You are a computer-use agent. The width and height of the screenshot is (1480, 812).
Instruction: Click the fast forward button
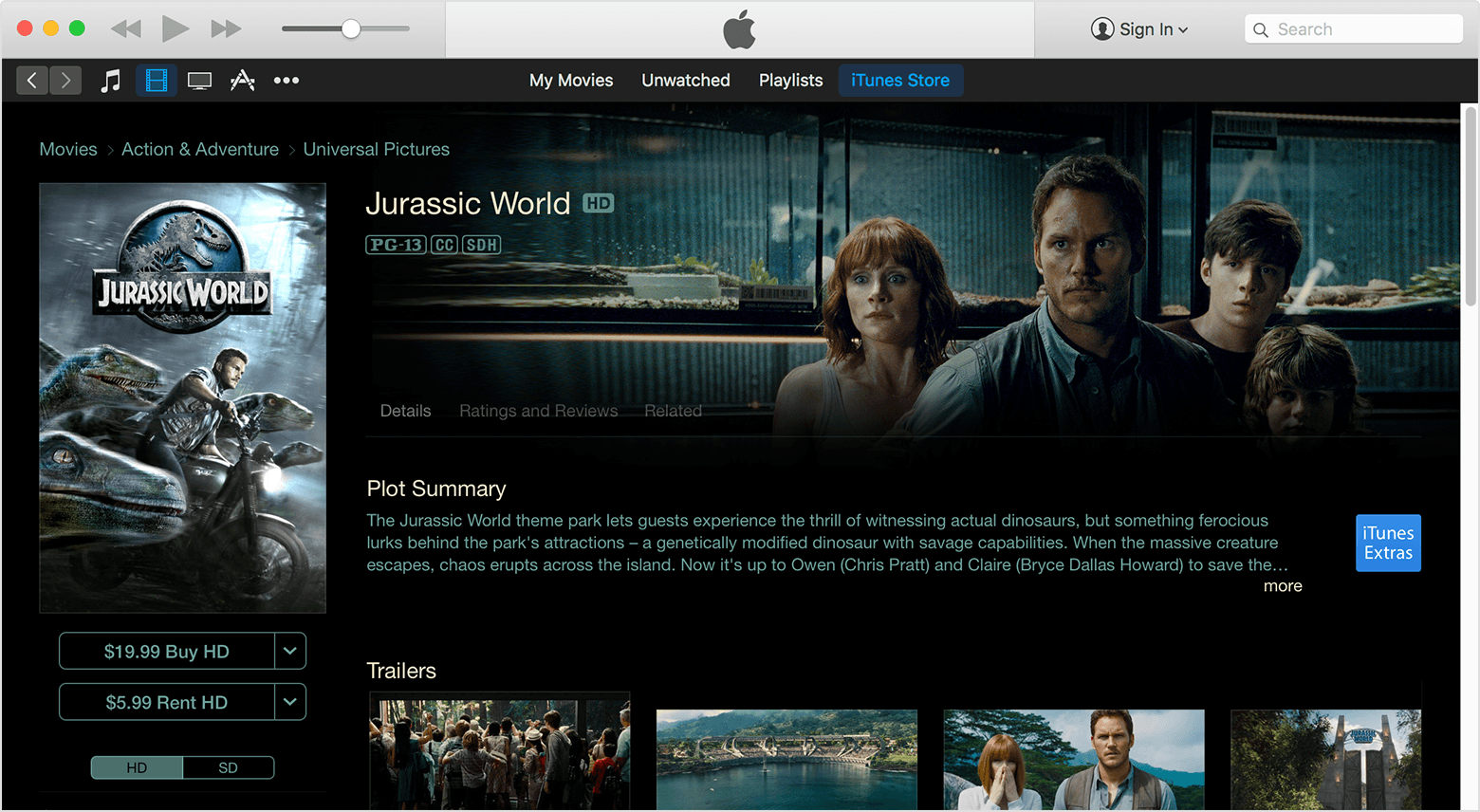226,28
